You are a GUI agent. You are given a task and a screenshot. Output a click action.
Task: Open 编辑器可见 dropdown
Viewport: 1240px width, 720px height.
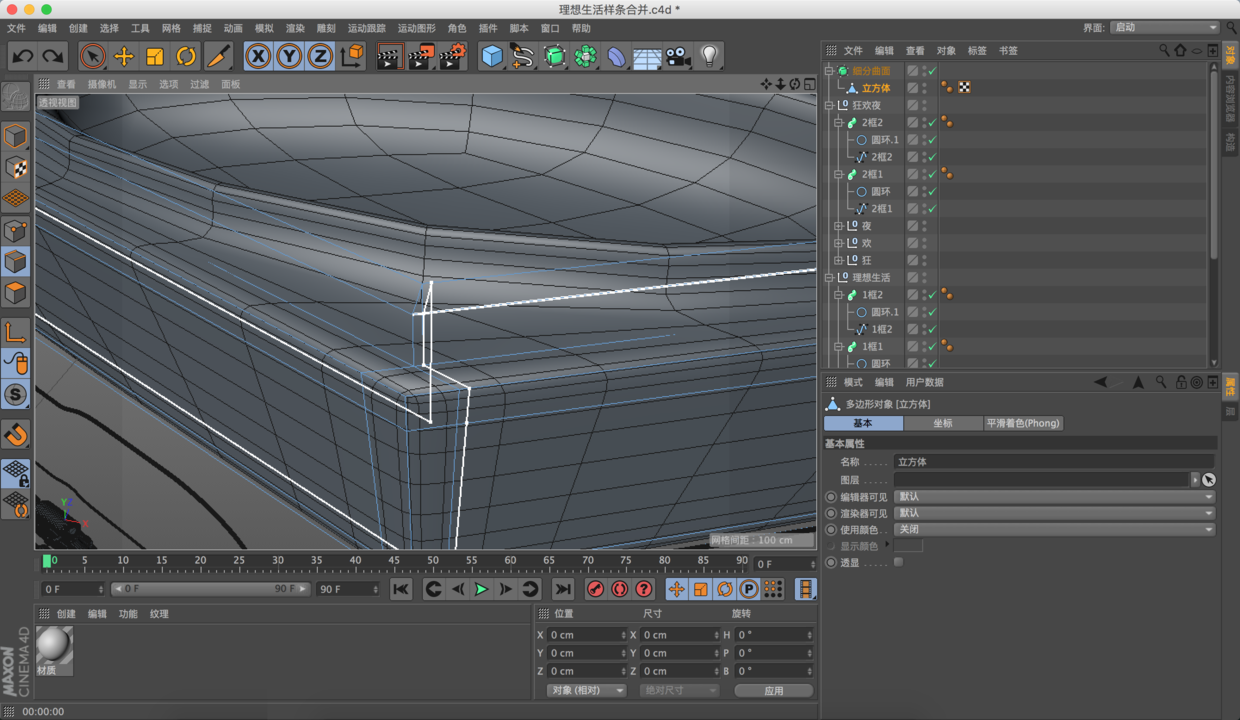1055,496
